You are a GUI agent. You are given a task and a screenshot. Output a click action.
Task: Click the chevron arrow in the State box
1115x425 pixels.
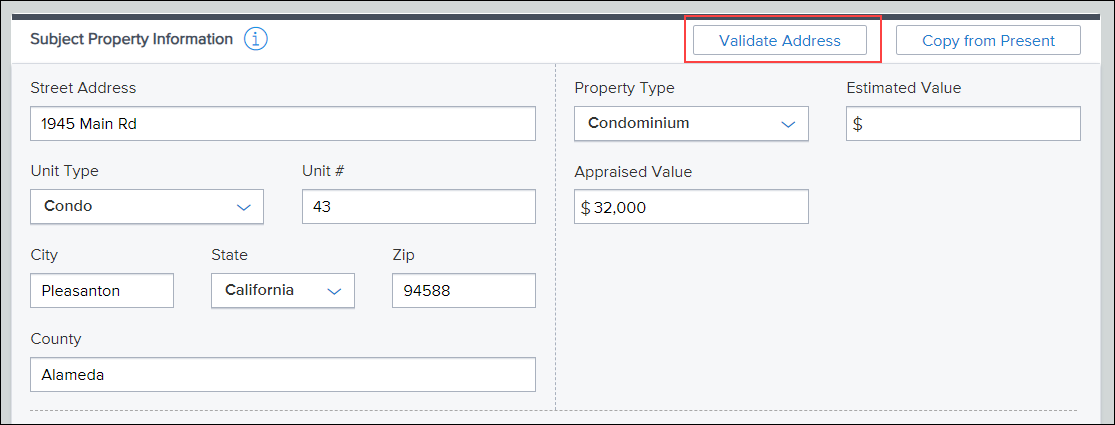tap(334, 291)
